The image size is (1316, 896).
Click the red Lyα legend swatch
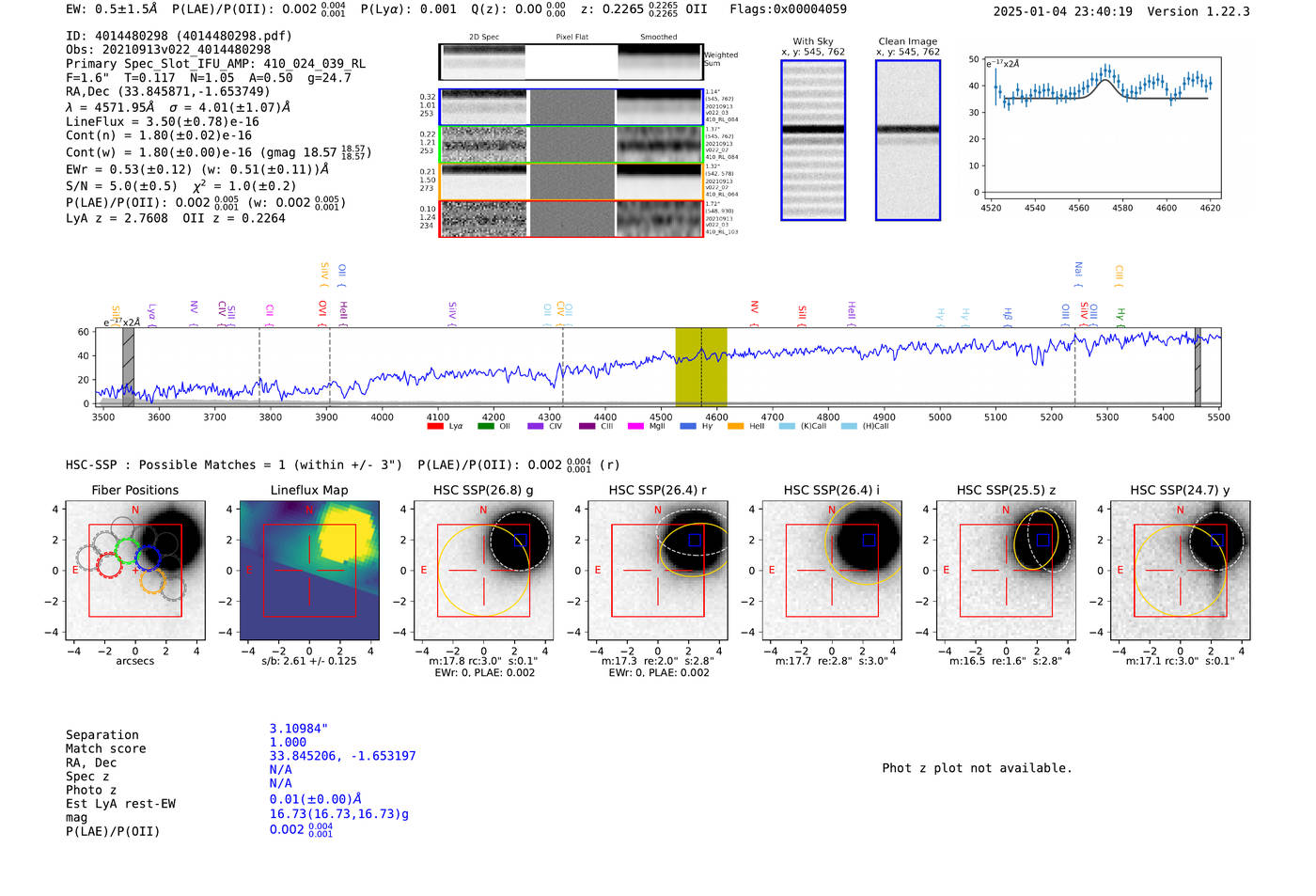point(435,426)
